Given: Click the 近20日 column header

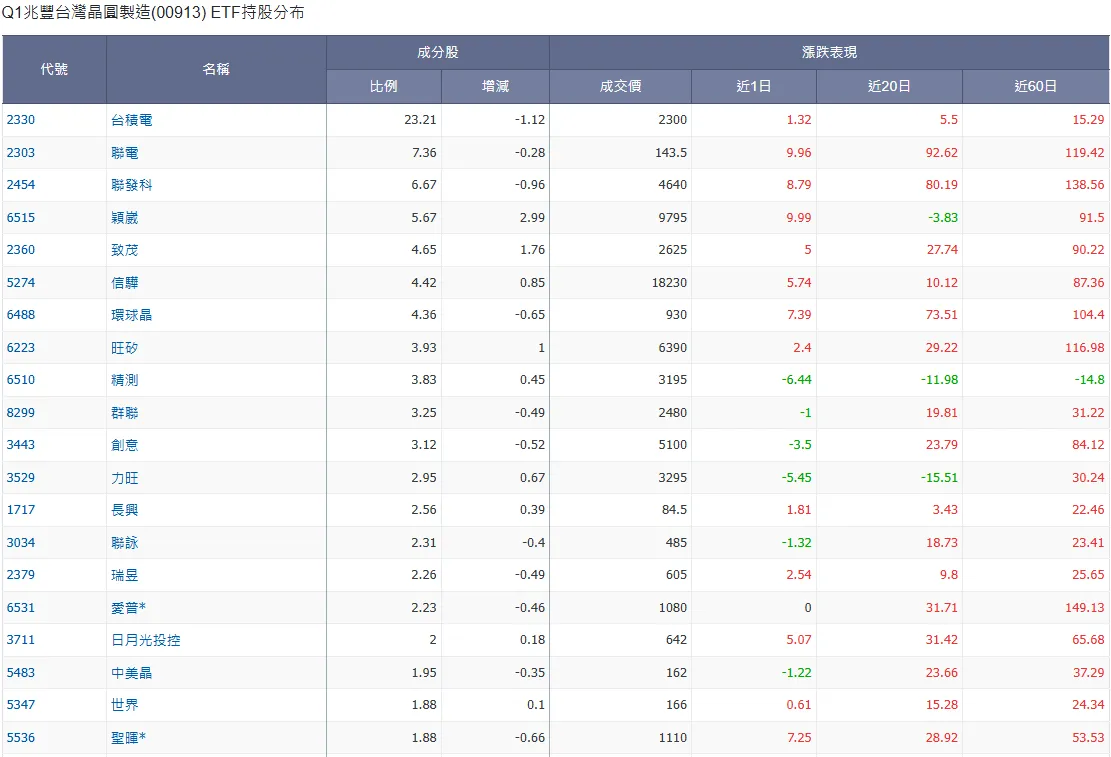Looking at the screenshot, I should click(889, 86).
